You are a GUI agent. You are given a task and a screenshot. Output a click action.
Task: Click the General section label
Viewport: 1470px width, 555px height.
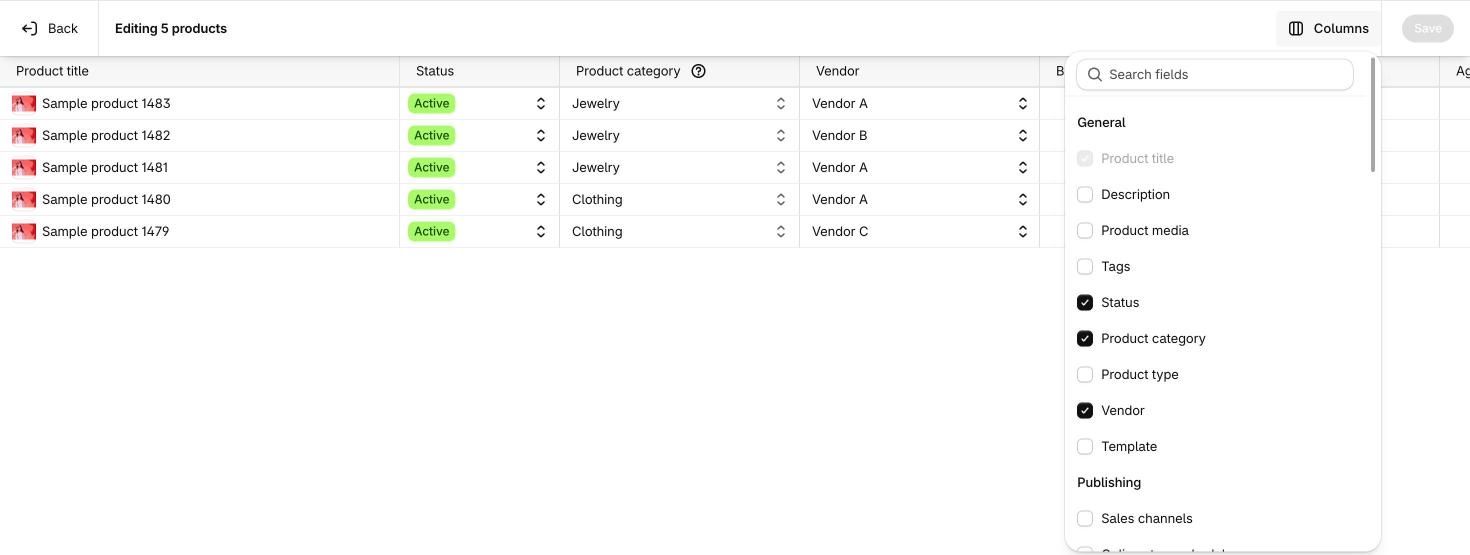[x=1101, y=122]
